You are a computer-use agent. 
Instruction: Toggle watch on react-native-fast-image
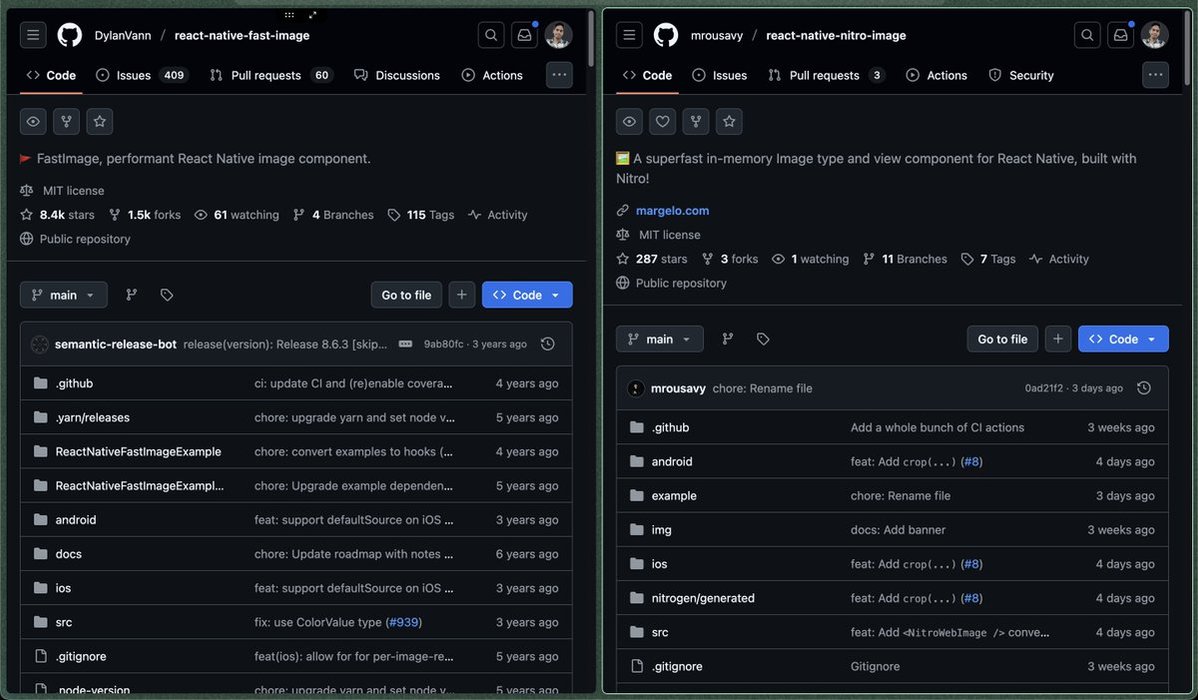pyautogui.click(x=33, y=122)
